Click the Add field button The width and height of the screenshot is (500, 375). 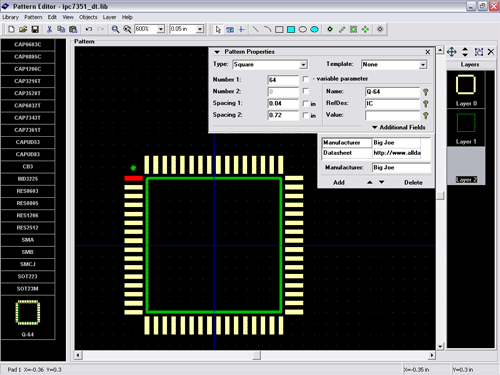point(339,183)
